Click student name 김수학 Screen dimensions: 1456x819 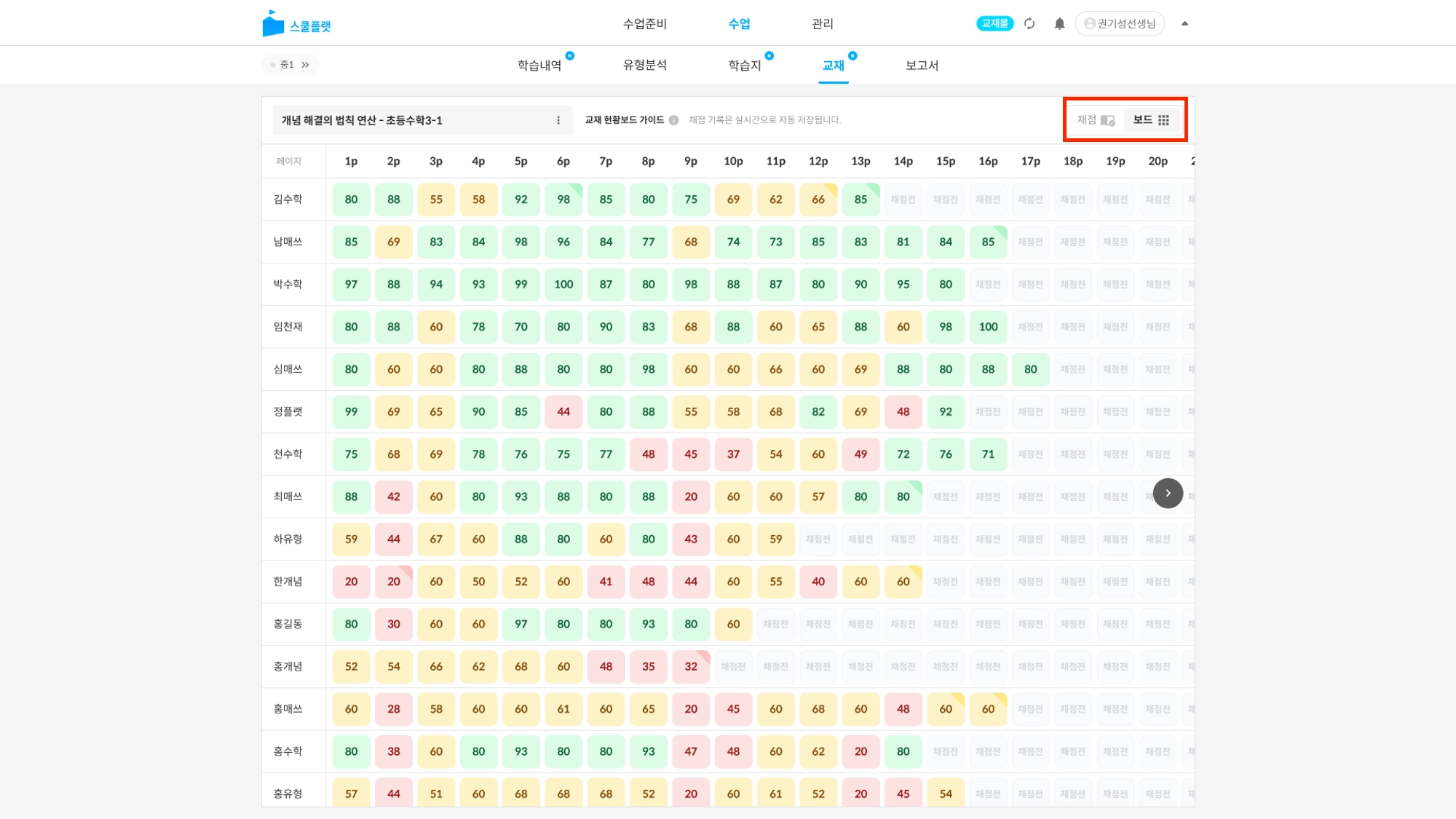(288, 199)
